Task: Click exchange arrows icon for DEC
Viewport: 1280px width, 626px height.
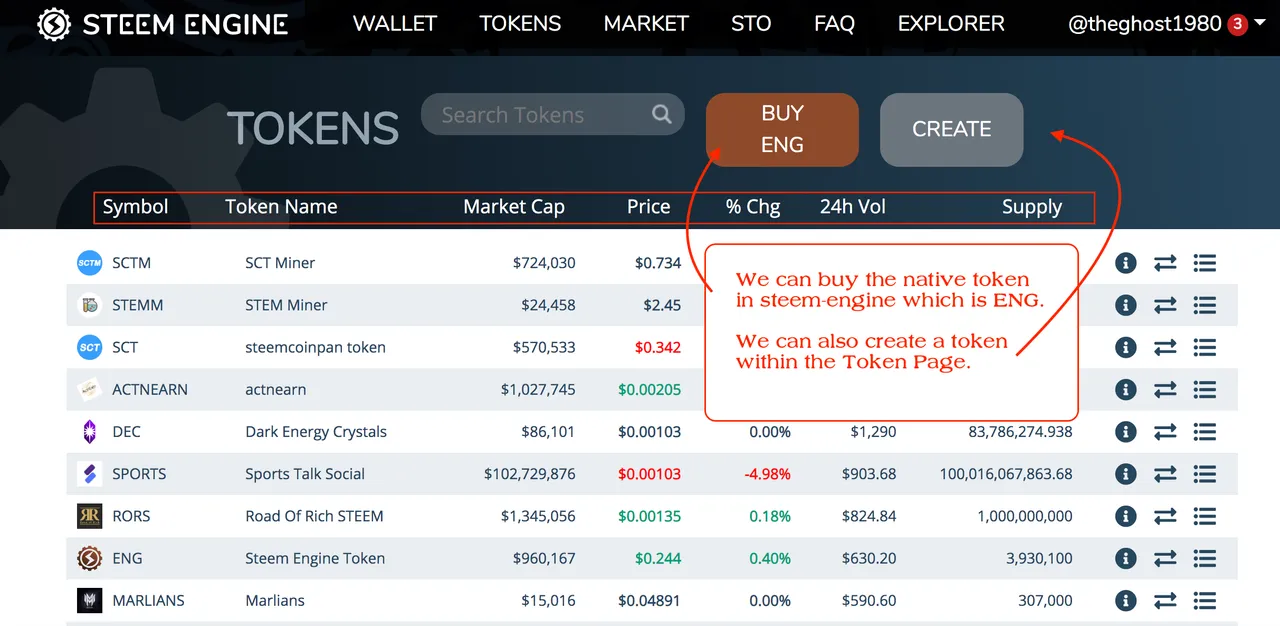Action: coord(1165,432)
